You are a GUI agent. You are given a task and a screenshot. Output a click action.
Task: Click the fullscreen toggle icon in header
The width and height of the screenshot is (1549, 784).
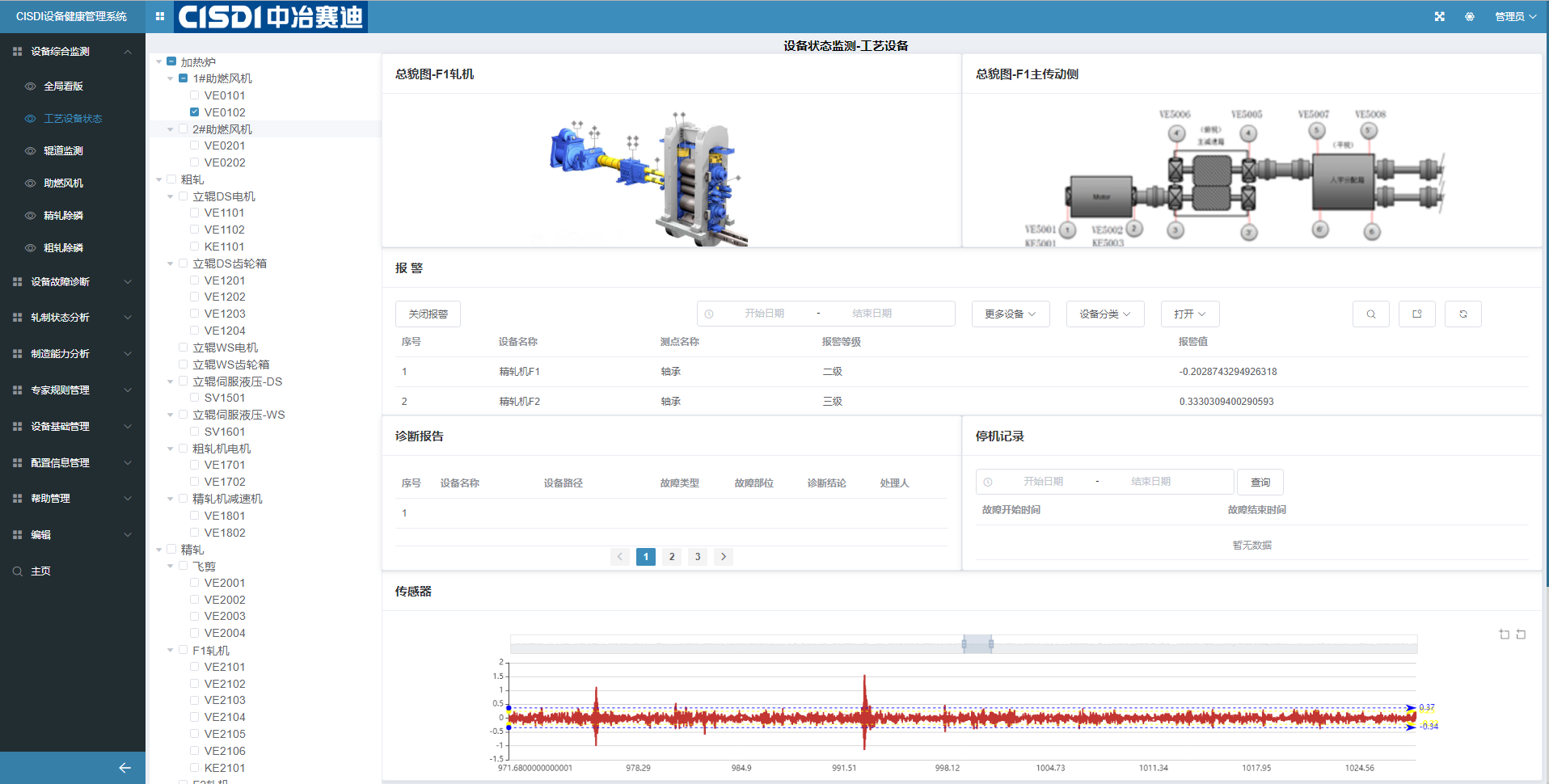coord(1439,16)
